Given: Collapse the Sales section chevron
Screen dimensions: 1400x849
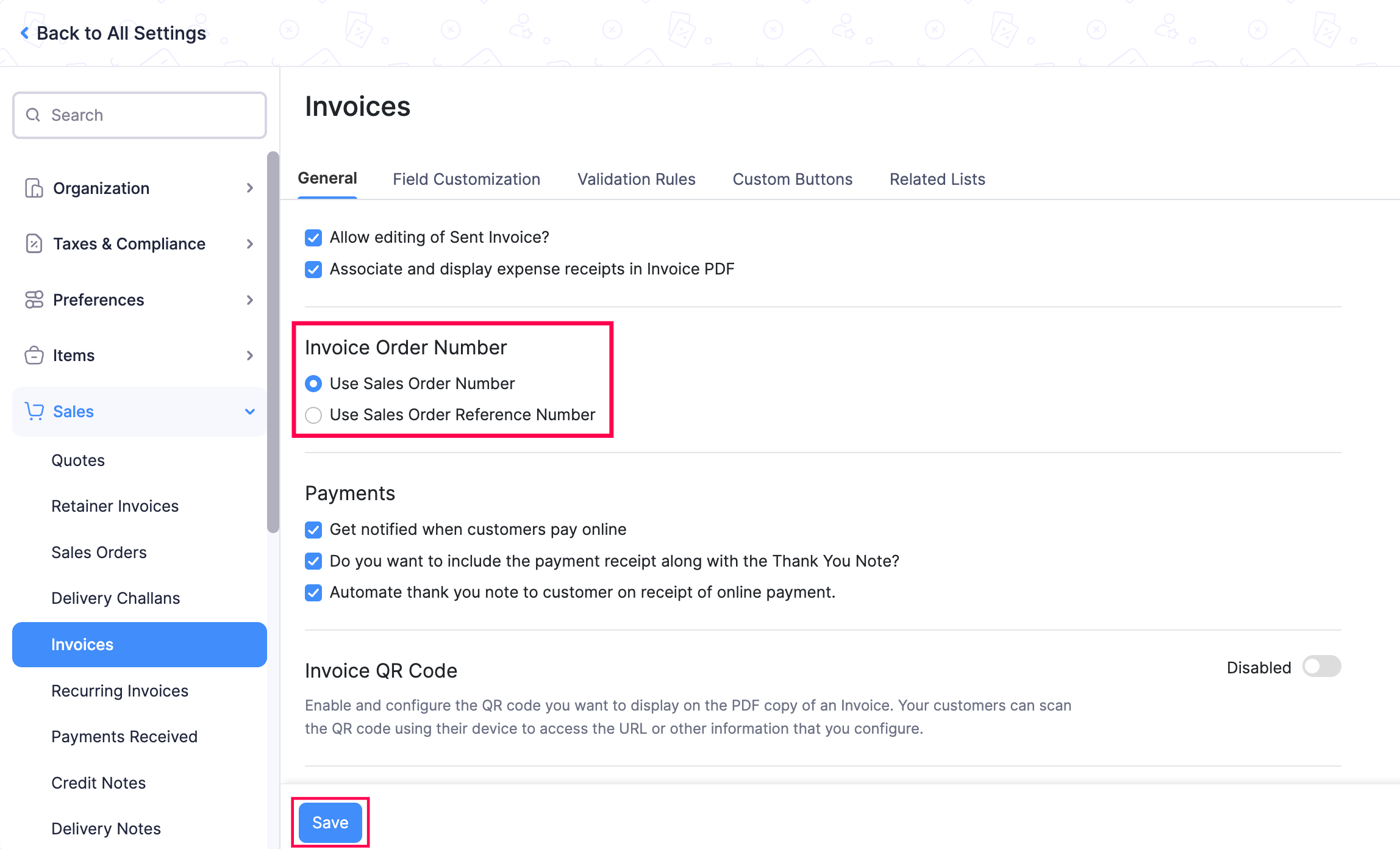Looking at the screenshot, I should (x=249, y=411).
